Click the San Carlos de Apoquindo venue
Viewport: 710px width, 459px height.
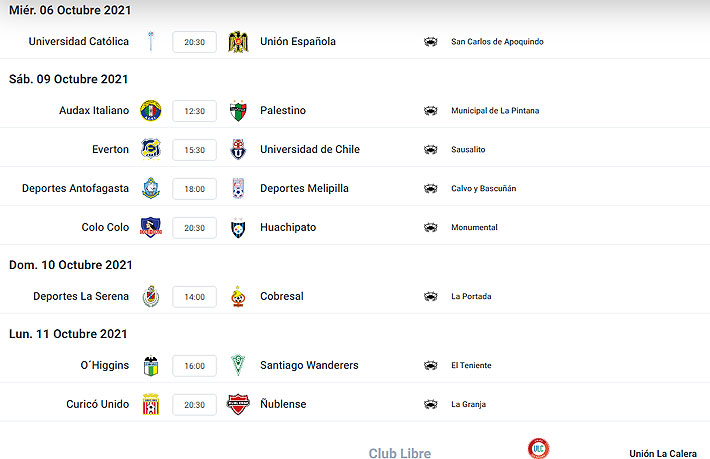(x=498, y=42)
